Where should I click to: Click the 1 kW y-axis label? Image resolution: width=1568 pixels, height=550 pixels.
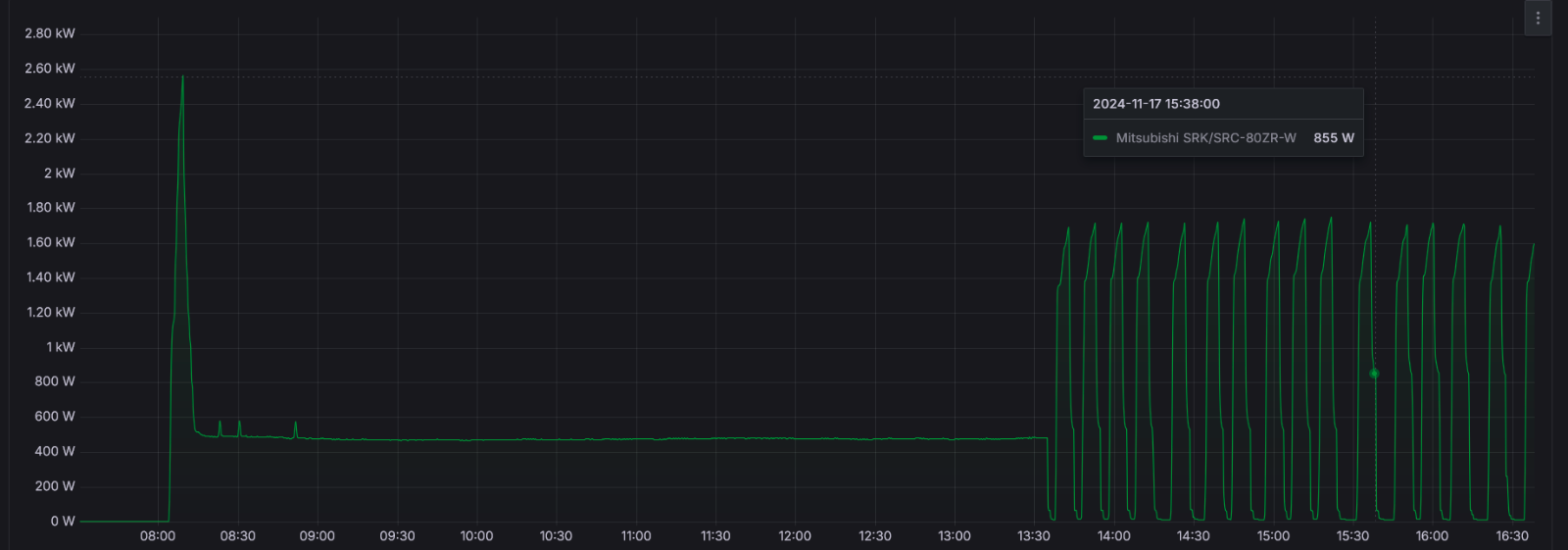(61, 347)
